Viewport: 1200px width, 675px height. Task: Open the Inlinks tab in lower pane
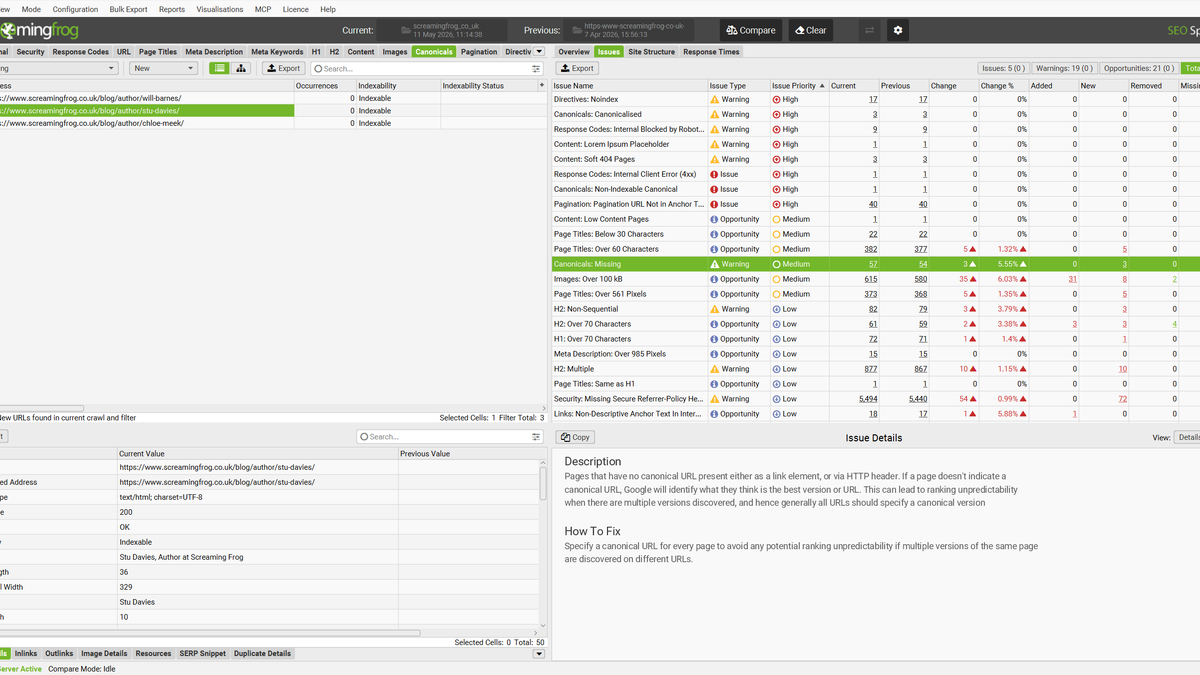[x=26, y=654]
